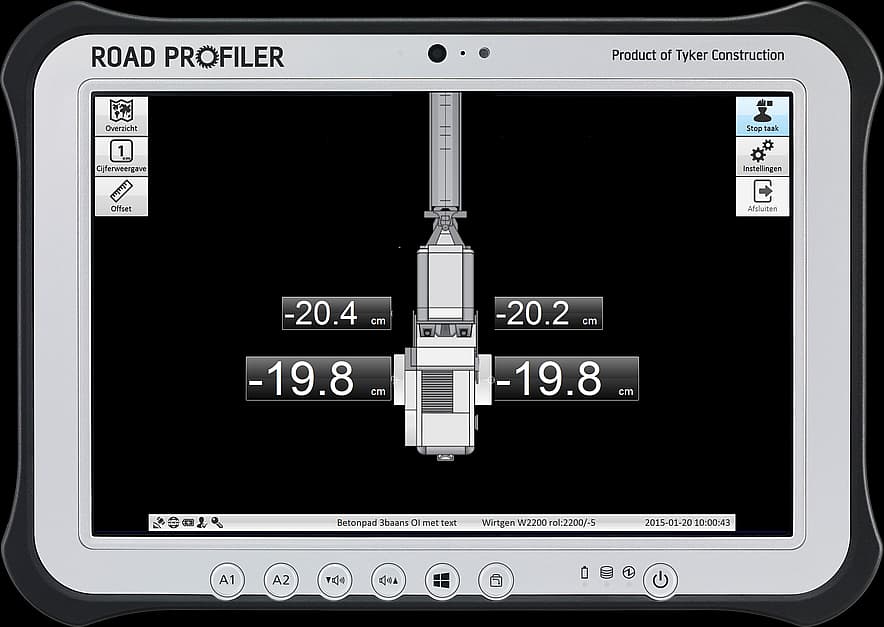Click the globe icon in status bar
The image size is (884, 627).
(173, 523)
